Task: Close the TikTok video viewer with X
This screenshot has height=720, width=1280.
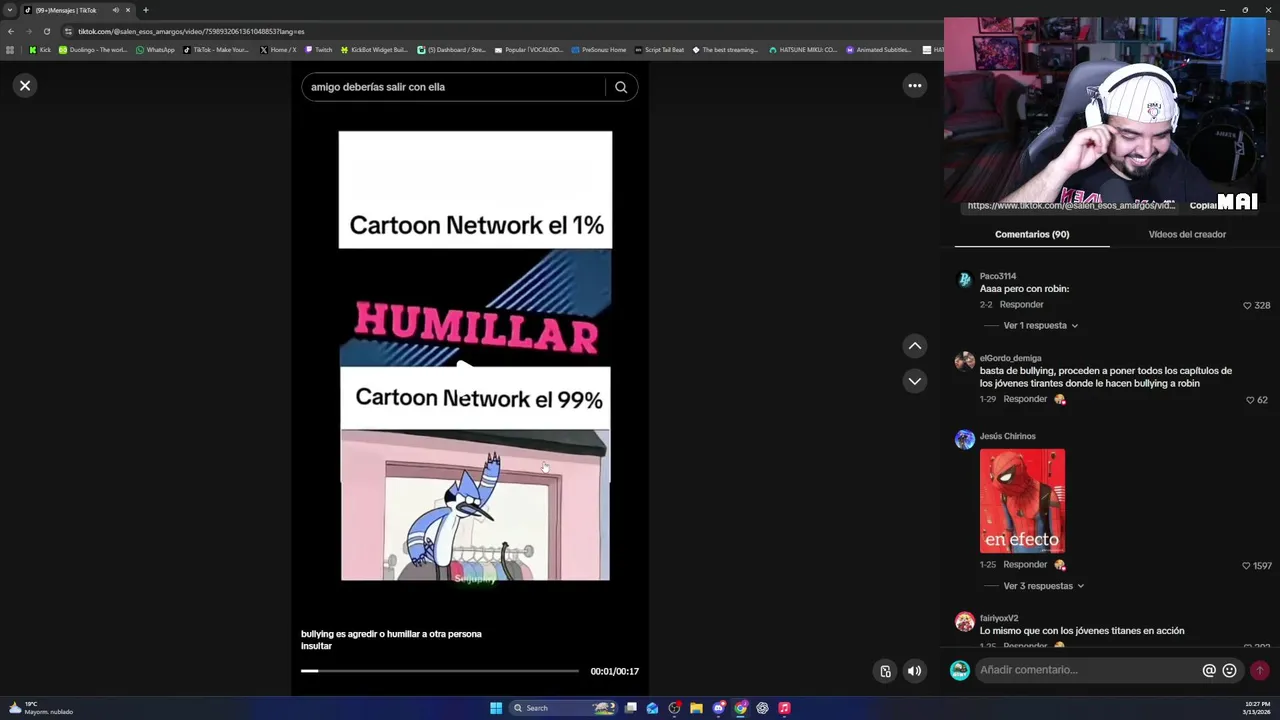Action: [25, 86]
